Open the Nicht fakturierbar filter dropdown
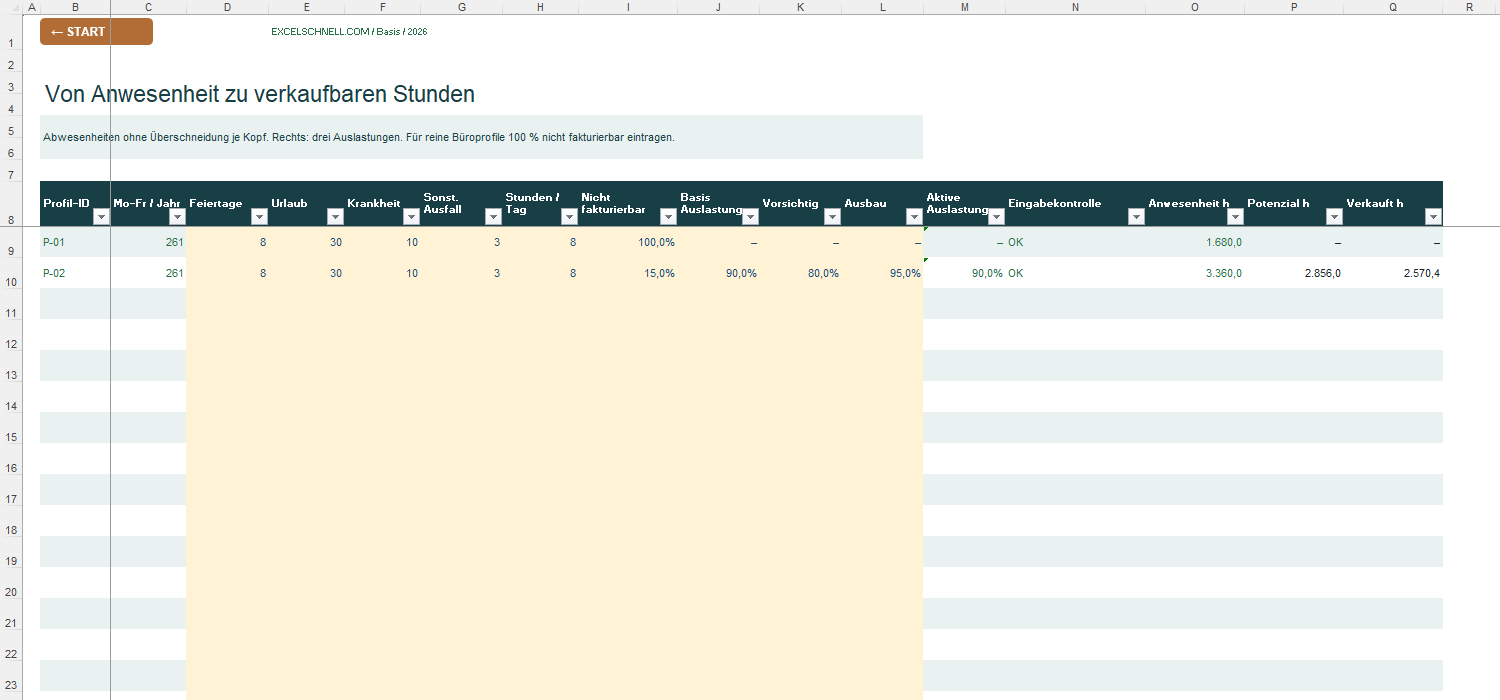Screen dimensions: 1500x700 (x=668, y=217)
